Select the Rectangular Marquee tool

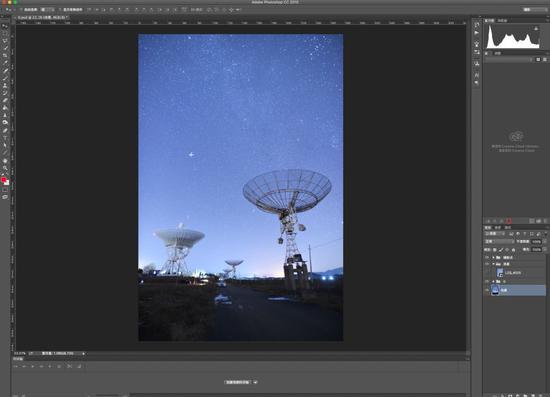coord(5,34)
